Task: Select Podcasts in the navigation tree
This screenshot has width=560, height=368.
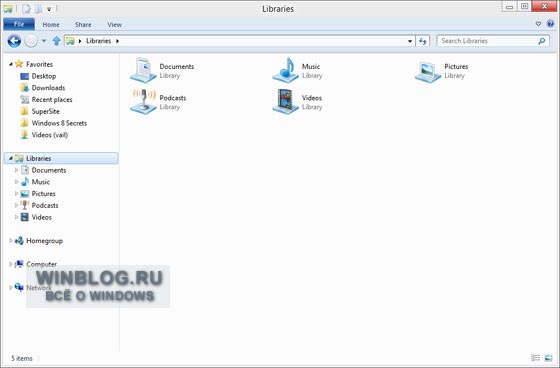Action: tap(45, 205)
